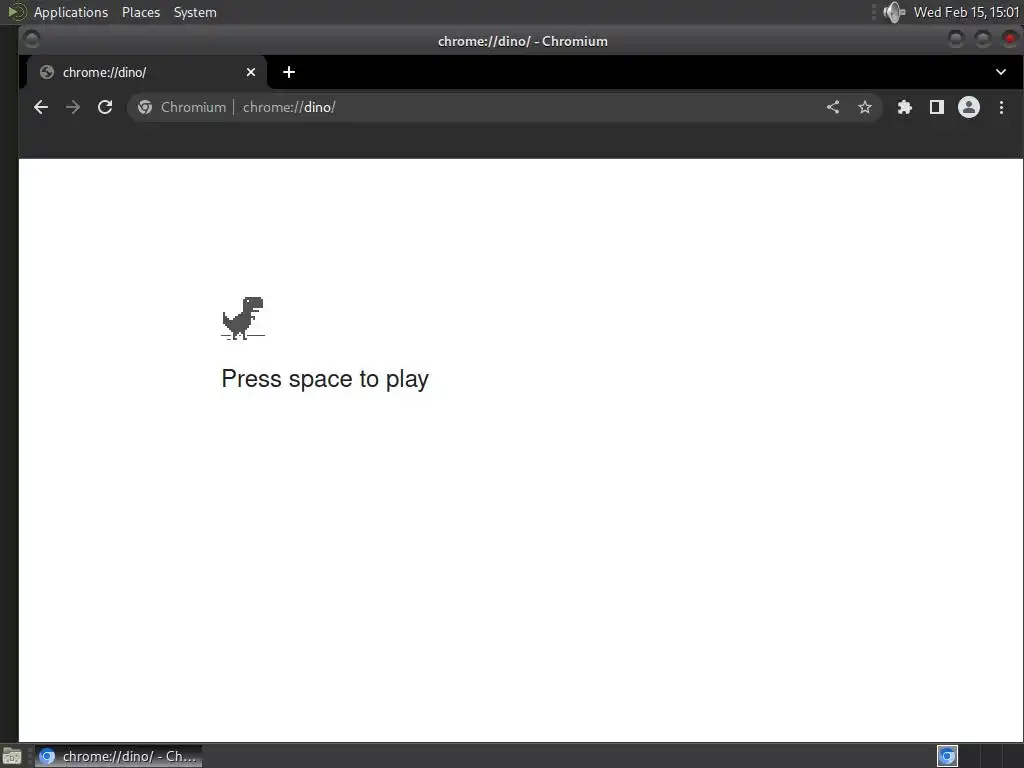
Task: Expand the tab search dropdown arrow
Action: click(x=1000, y=72)
